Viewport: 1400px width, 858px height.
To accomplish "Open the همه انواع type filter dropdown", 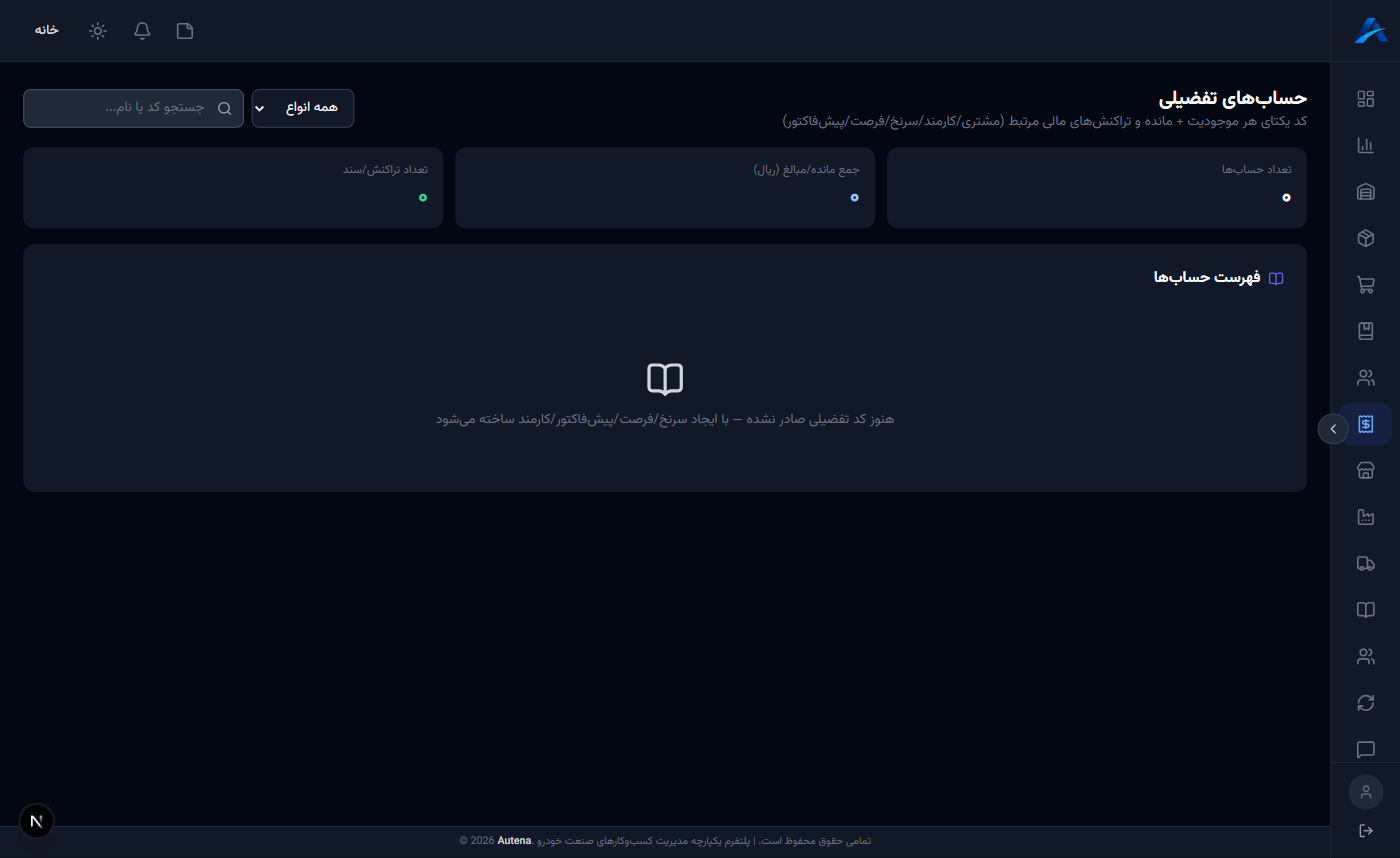I will pos(303,108).
